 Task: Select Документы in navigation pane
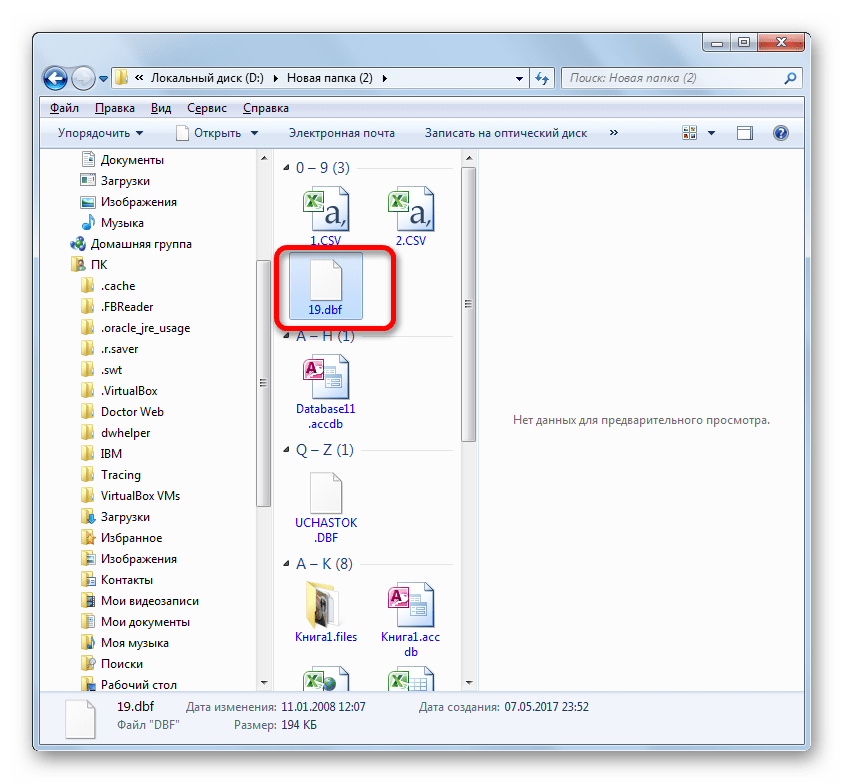pyautogui.click(x=122, y=160)
